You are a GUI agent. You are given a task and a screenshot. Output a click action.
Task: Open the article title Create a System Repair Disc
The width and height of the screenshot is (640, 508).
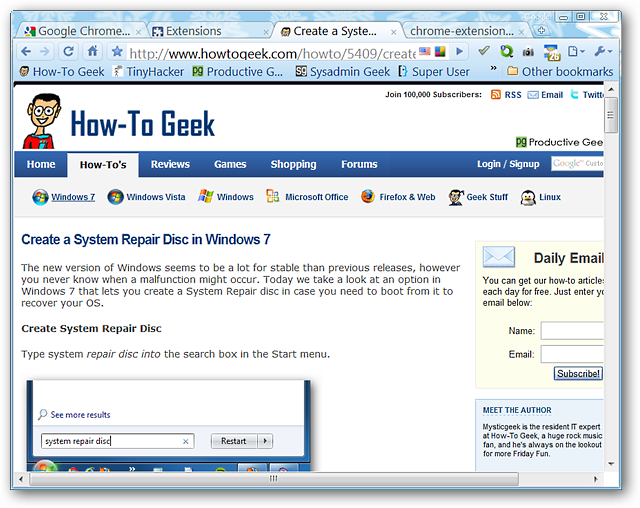(x=146, y=240)
